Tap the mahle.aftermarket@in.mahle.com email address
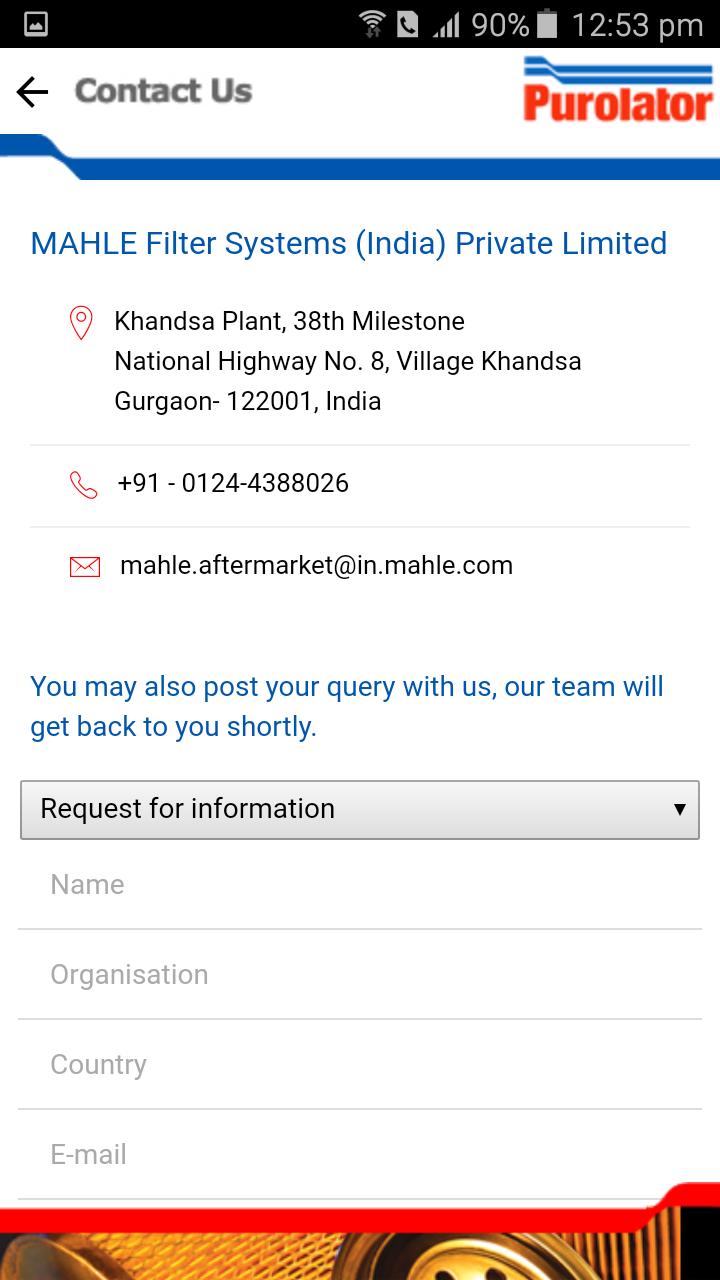720x1280 pixels. pyautogui.click(x=316, y=566)
